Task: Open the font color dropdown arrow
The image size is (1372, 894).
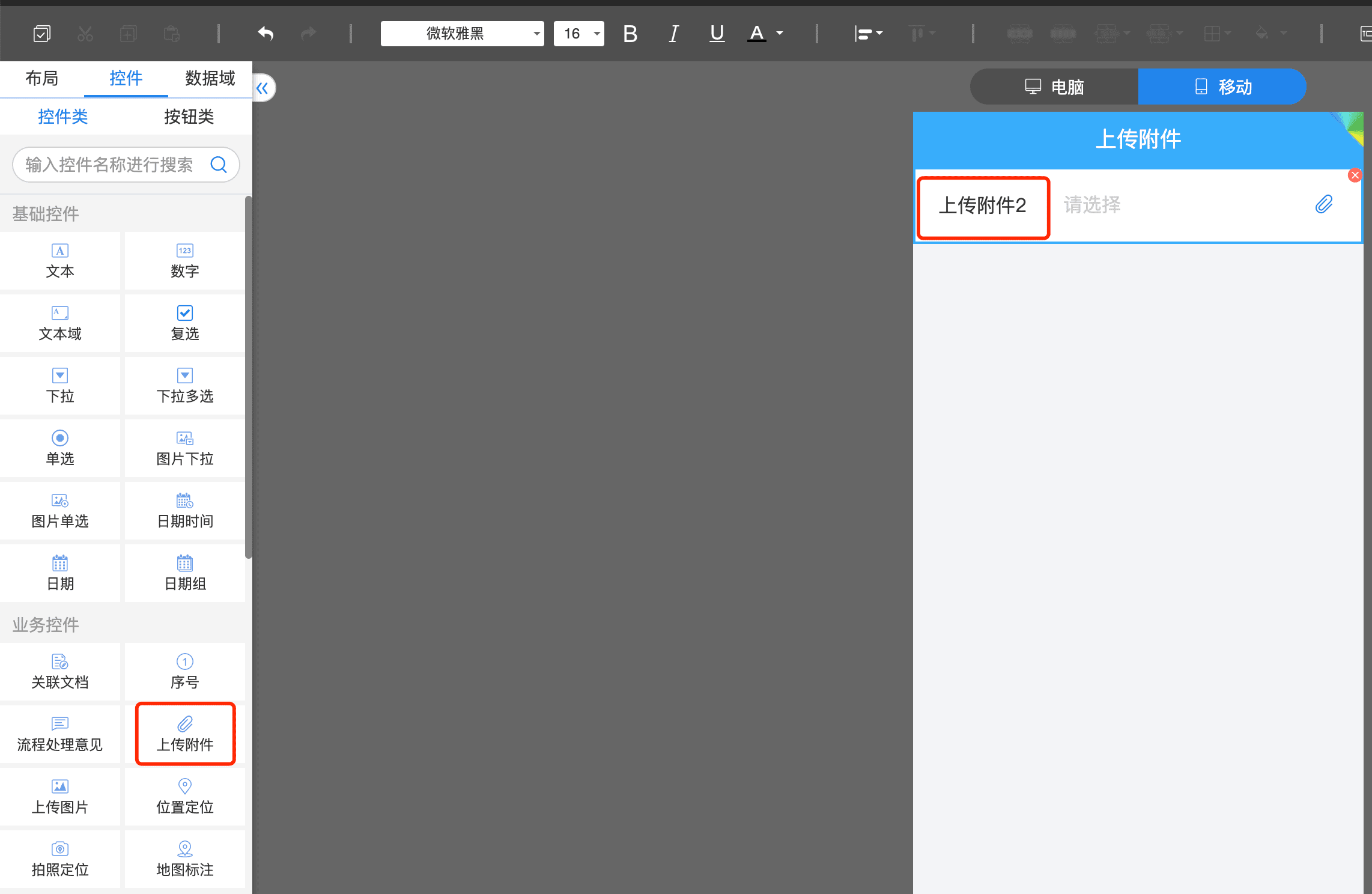Action: pos(780,34)
